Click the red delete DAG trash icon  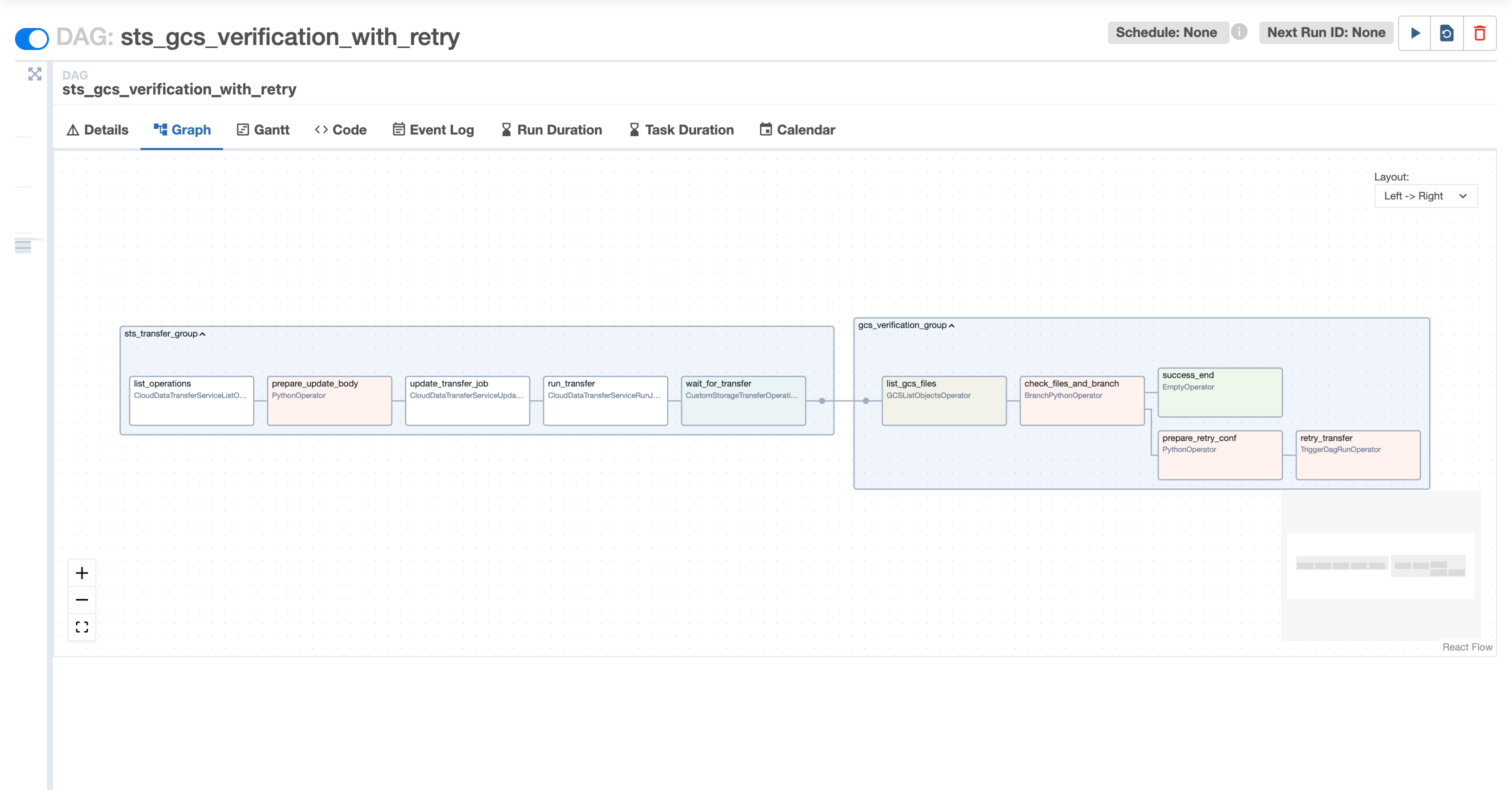[x=1479, y=33]
